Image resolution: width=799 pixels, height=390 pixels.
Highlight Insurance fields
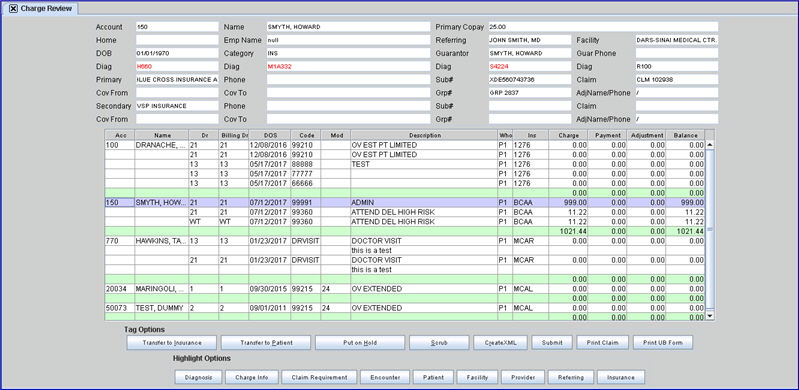tap(621, 377)
